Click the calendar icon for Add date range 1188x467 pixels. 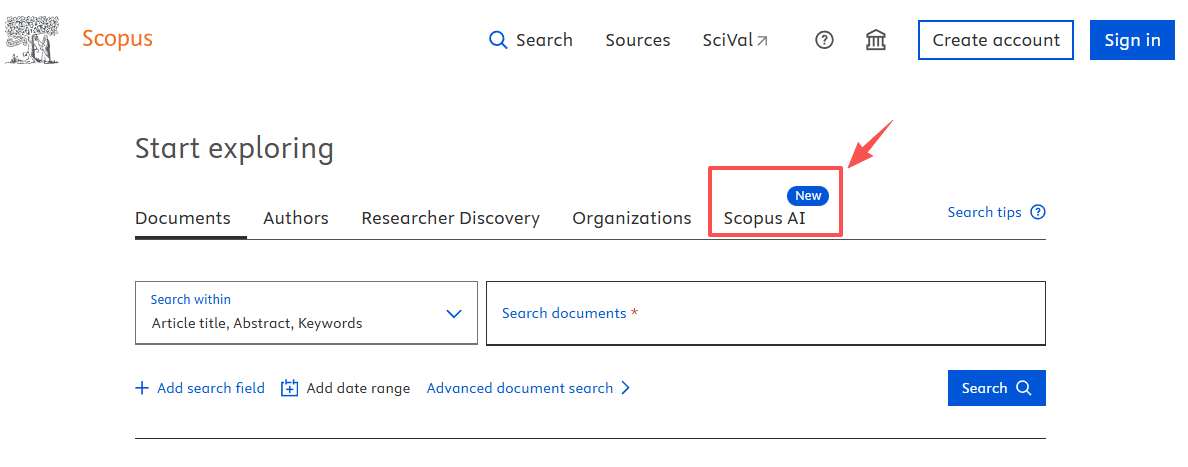pos(290,388)
